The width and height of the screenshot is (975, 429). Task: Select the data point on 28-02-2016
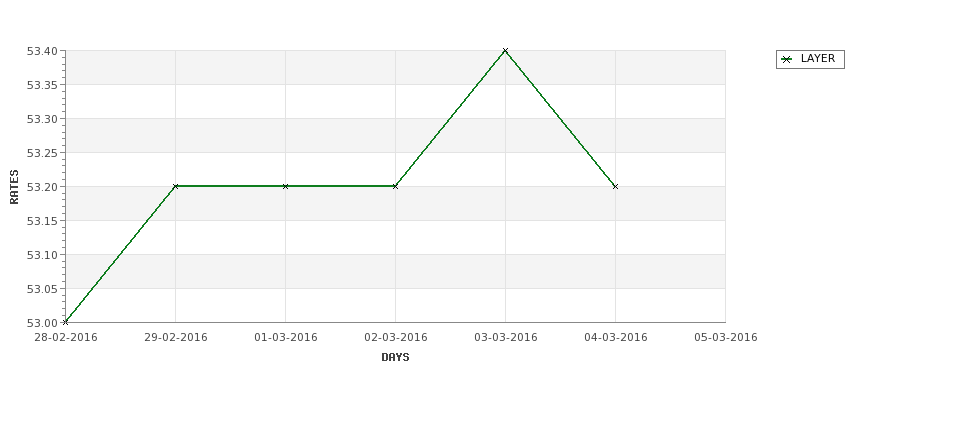[x=65, y=322]
